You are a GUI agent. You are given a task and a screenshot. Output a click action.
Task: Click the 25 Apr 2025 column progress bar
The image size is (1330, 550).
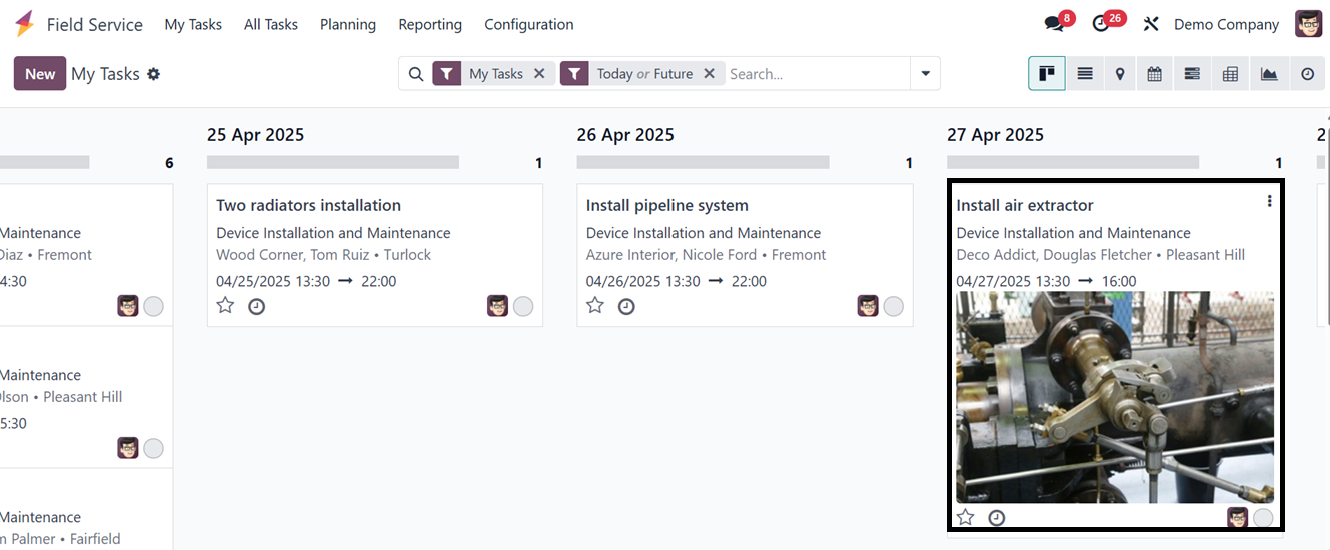tap(332, 162)
